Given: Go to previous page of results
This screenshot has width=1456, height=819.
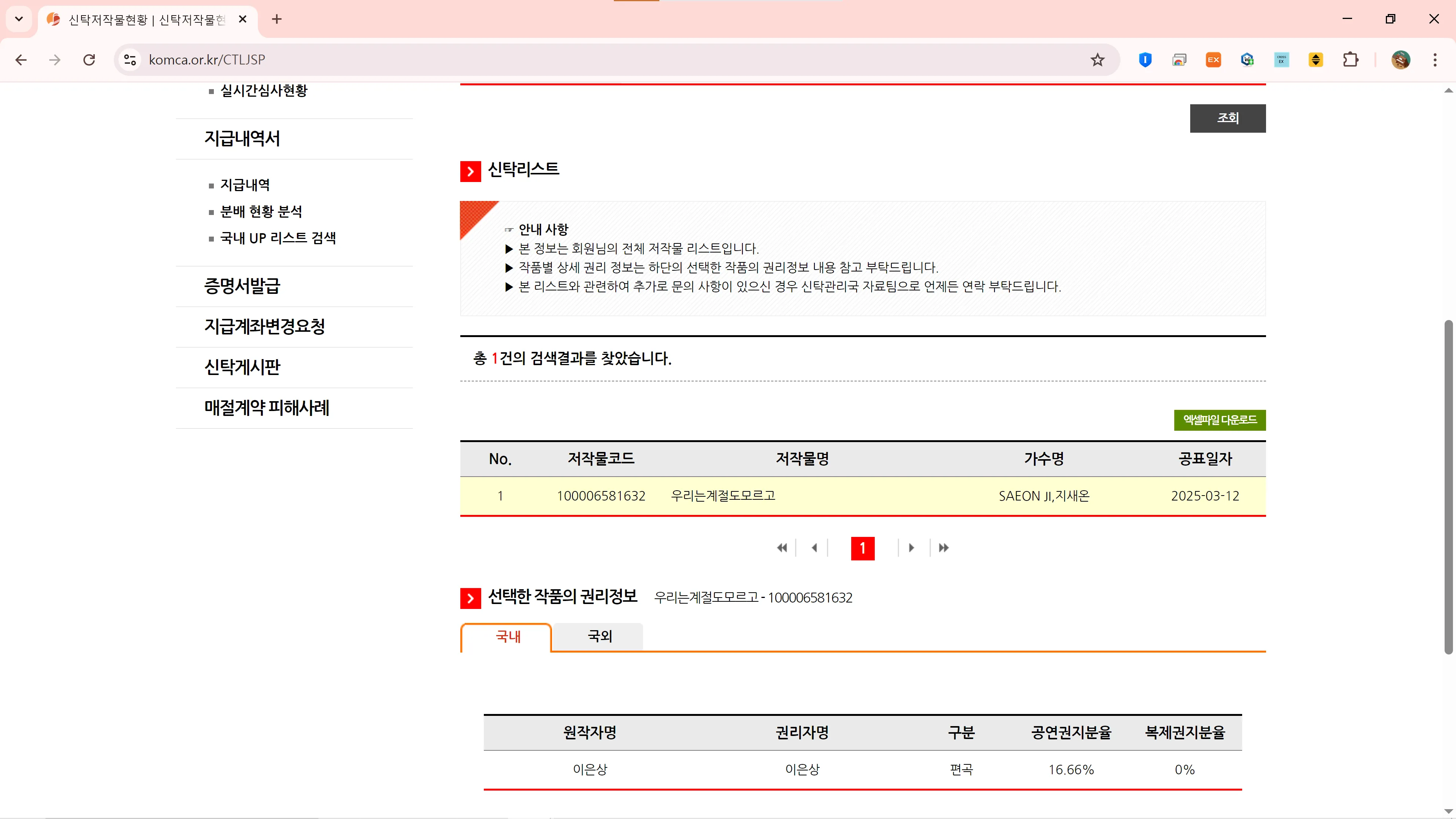Looking at the screenshot, I should [814, 548].
